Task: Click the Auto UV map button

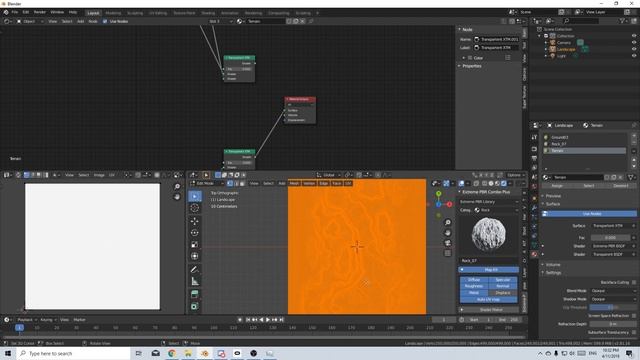Action: [489, 300]
